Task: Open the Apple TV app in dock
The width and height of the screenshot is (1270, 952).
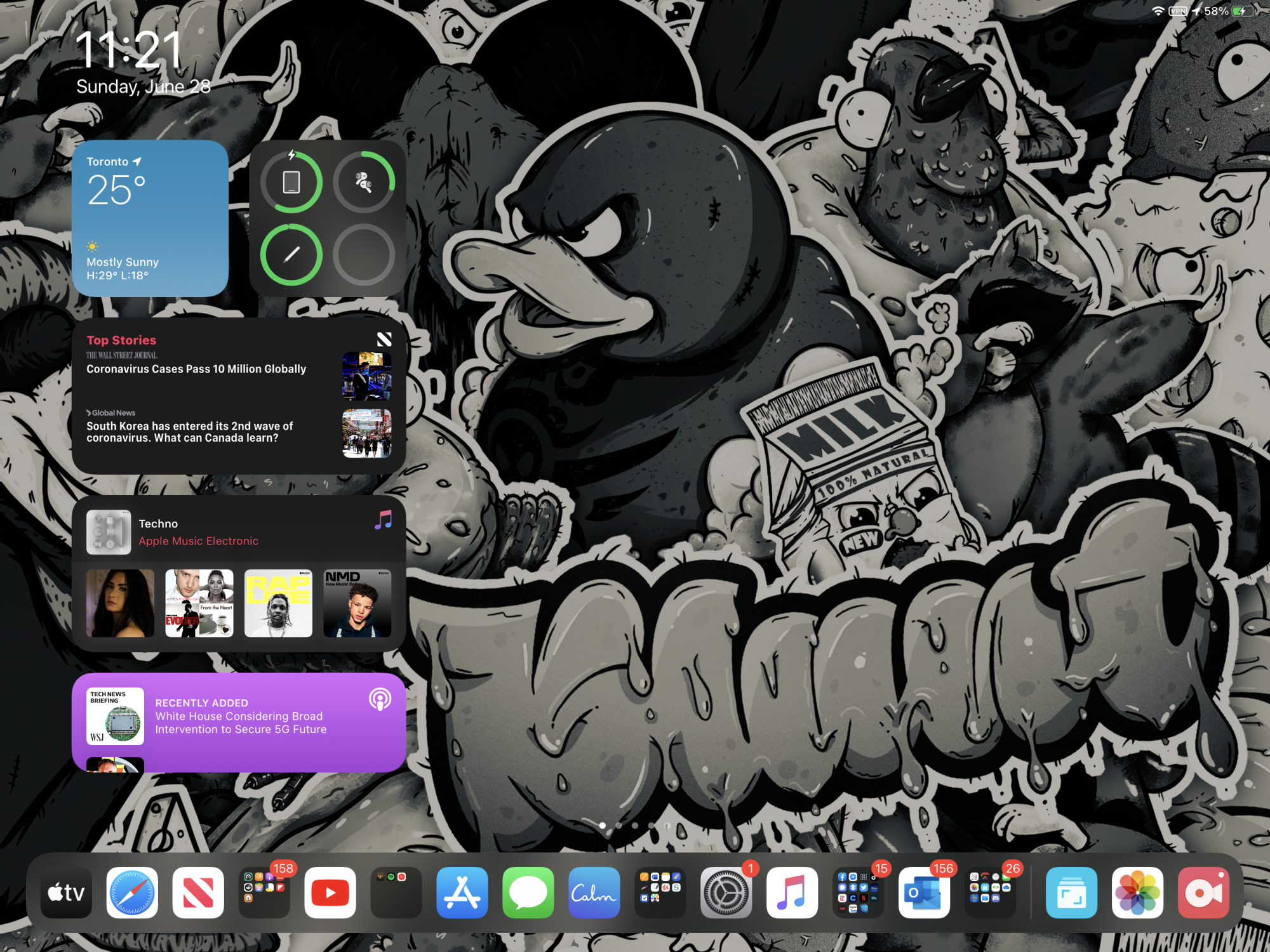Action: 66,892
